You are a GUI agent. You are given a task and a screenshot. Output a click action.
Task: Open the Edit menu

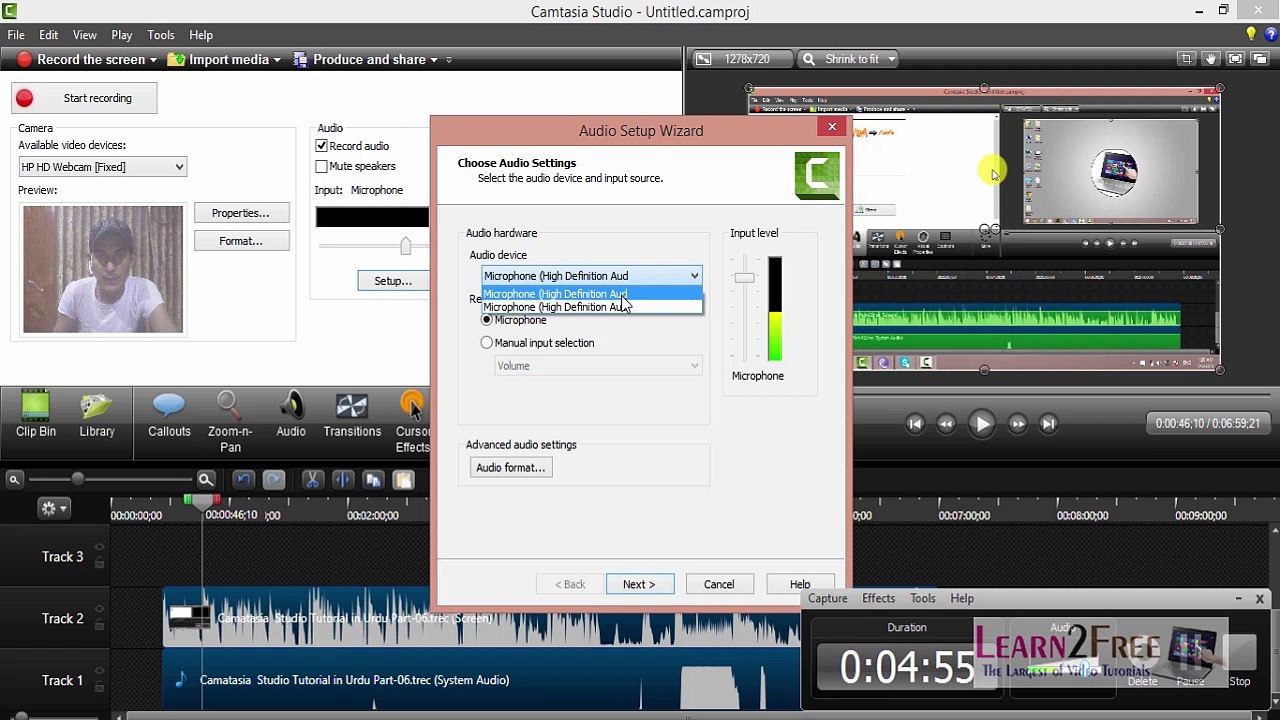[48, 35]
